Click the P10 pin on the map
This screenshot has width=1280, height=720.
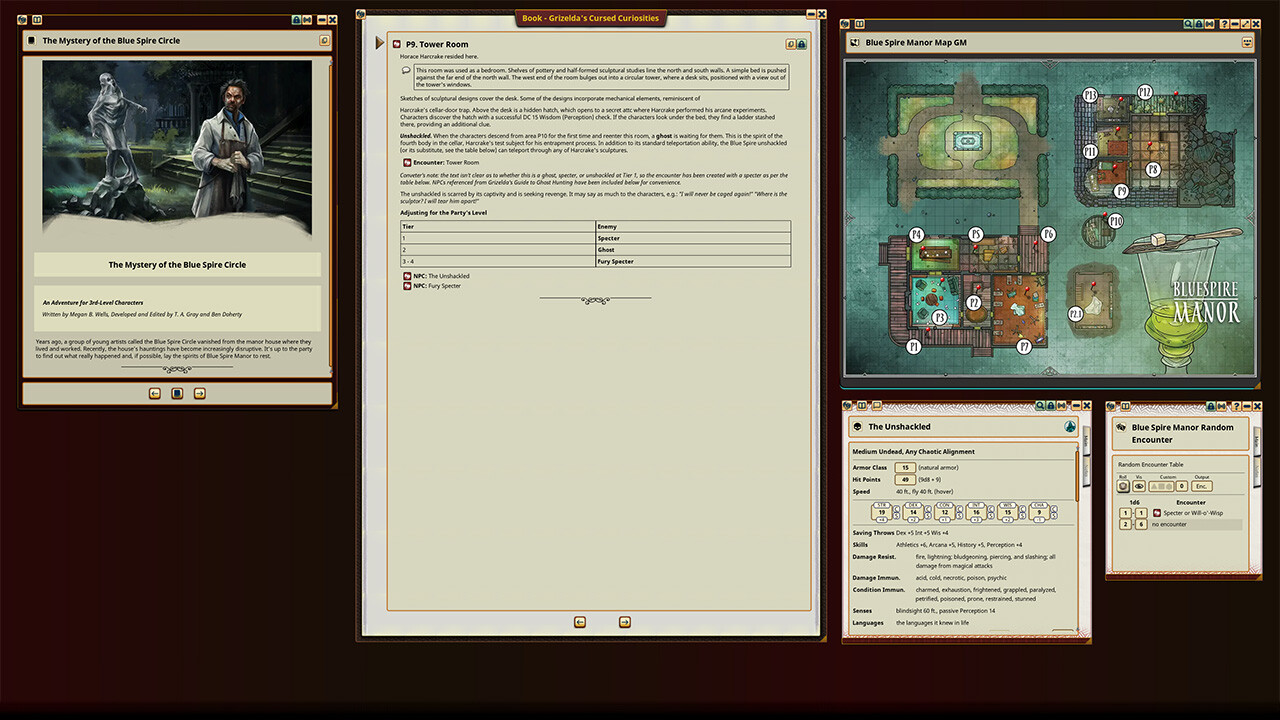click(x=1115, y=221)
